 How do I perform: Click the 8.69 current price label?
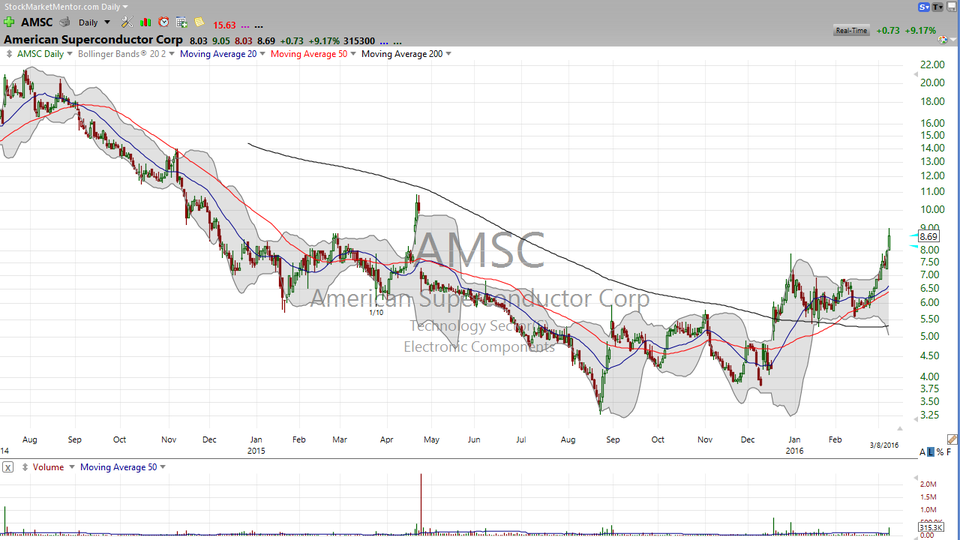click(x=929, y=236)
